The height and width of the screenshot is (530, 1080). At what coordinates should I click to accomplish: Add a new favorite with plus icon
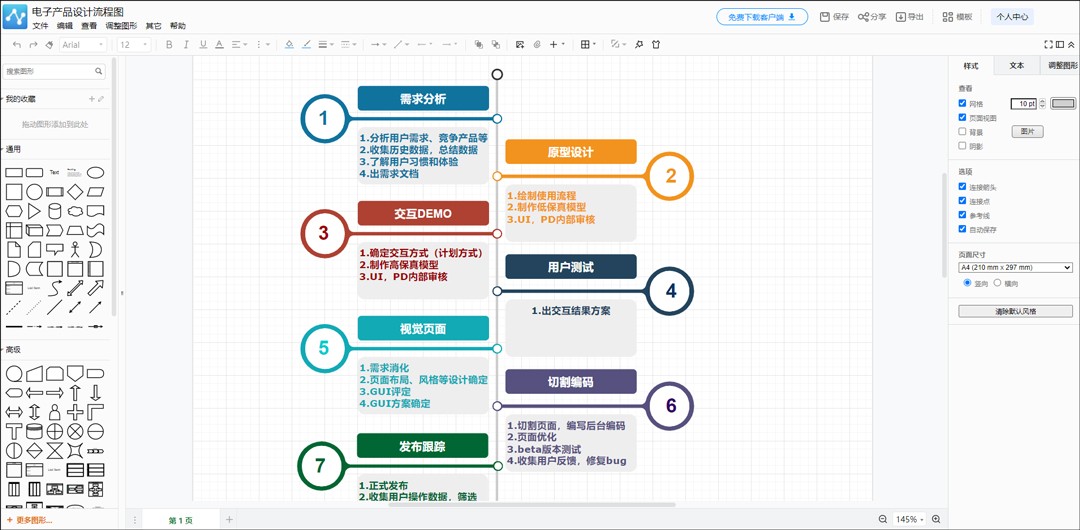pos(92,99)
